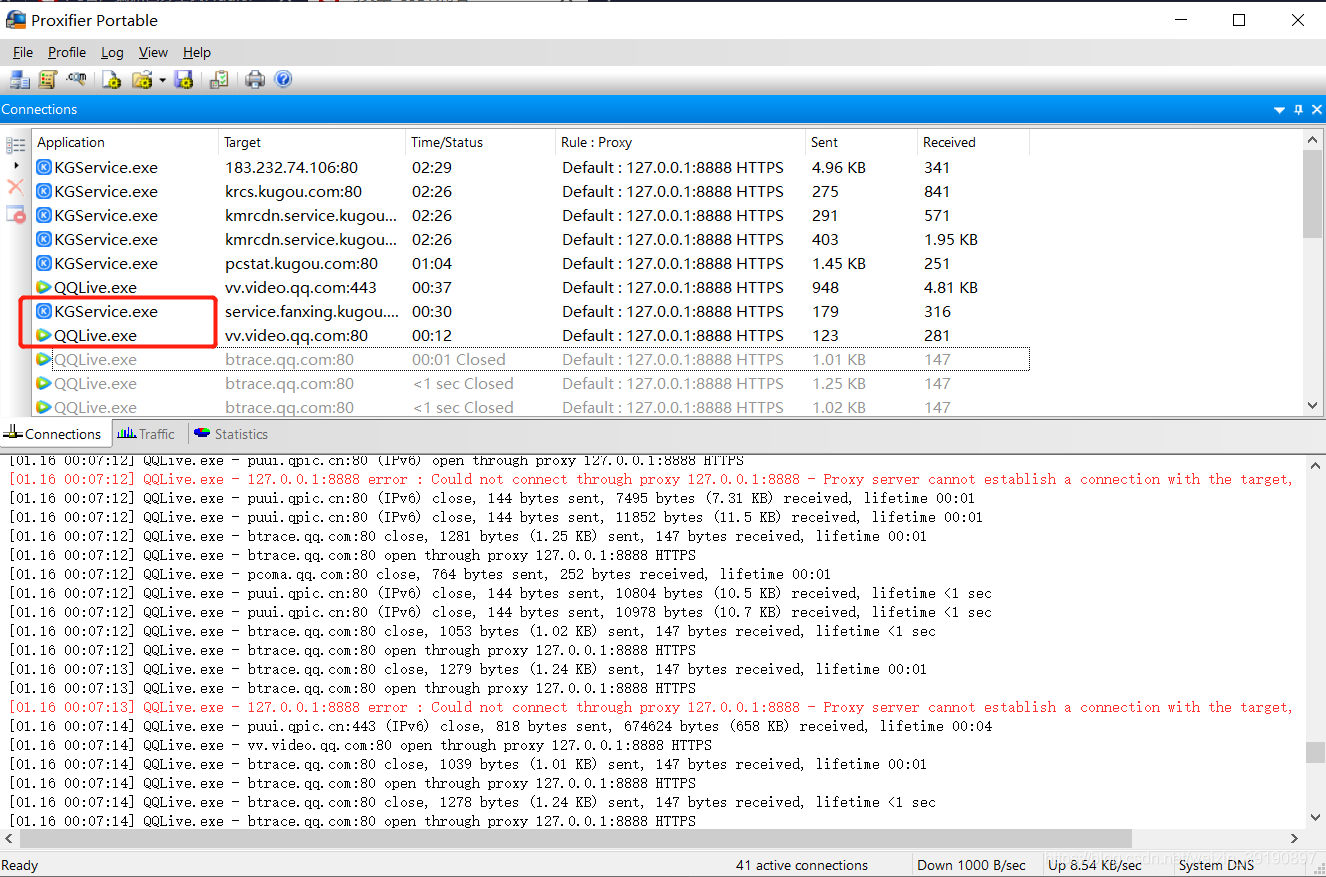
Task: Select target krcs.kugou.com:80 cell
Action: coord(293,191)
